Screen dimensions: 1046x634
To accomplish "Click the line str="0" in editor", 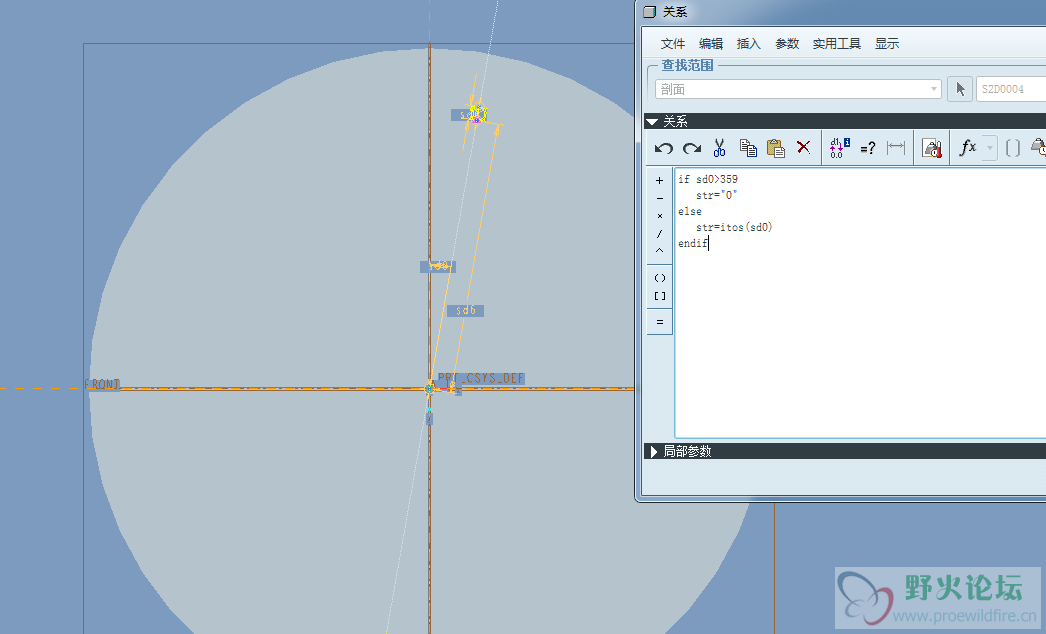I will [716, 195].
